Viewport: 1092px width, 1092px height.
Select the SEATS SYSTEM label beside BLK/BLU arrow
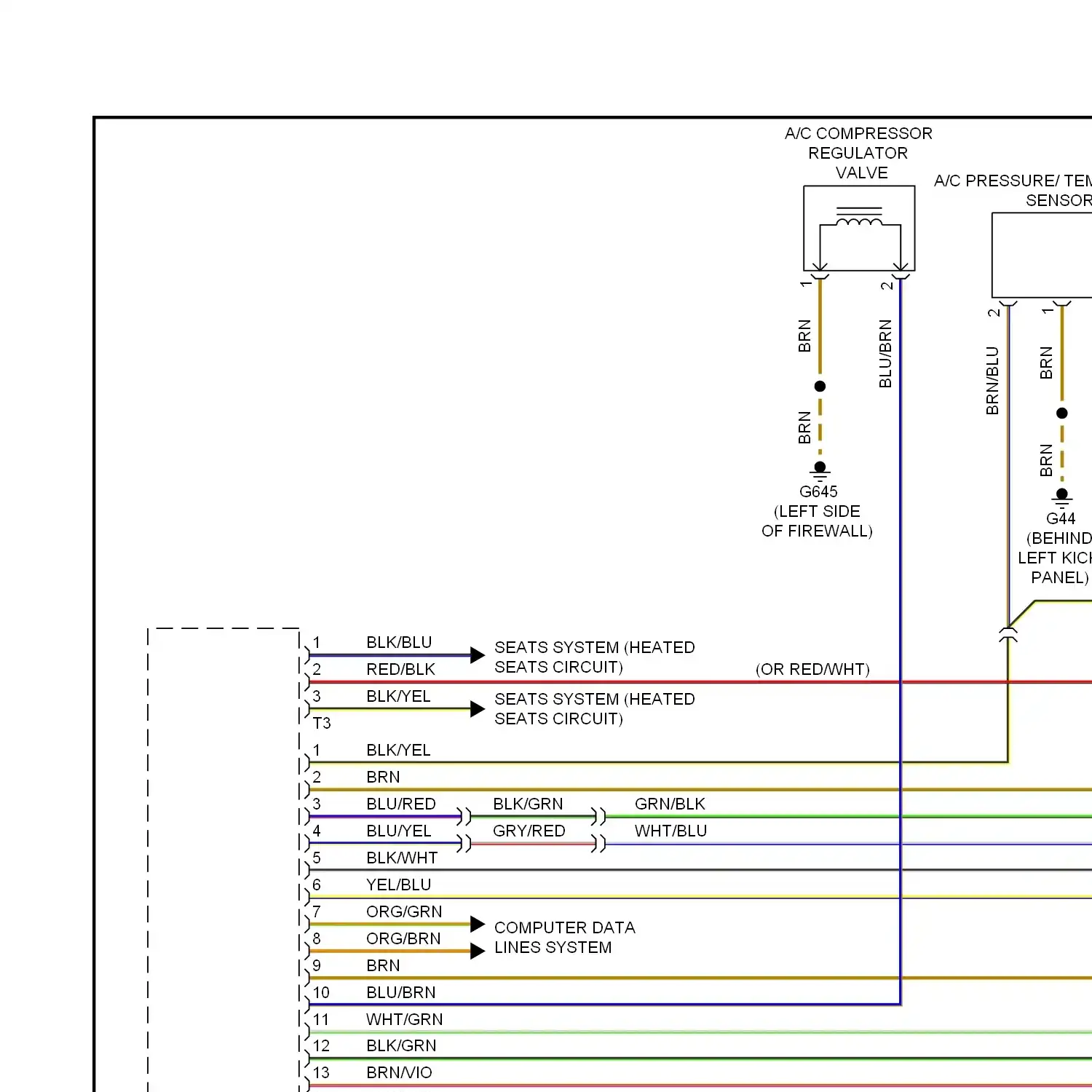[x=594, y=657]
